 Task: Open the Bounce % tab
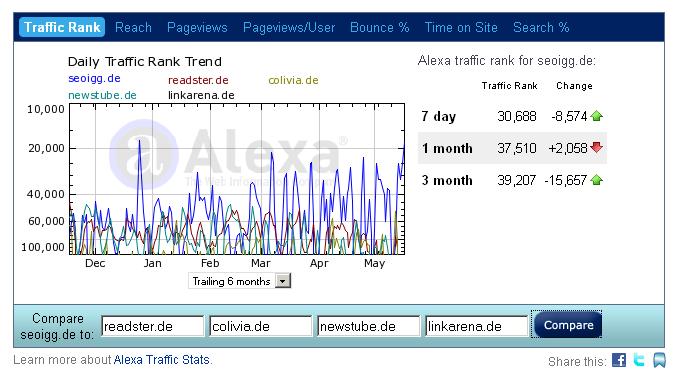(380, 27)
